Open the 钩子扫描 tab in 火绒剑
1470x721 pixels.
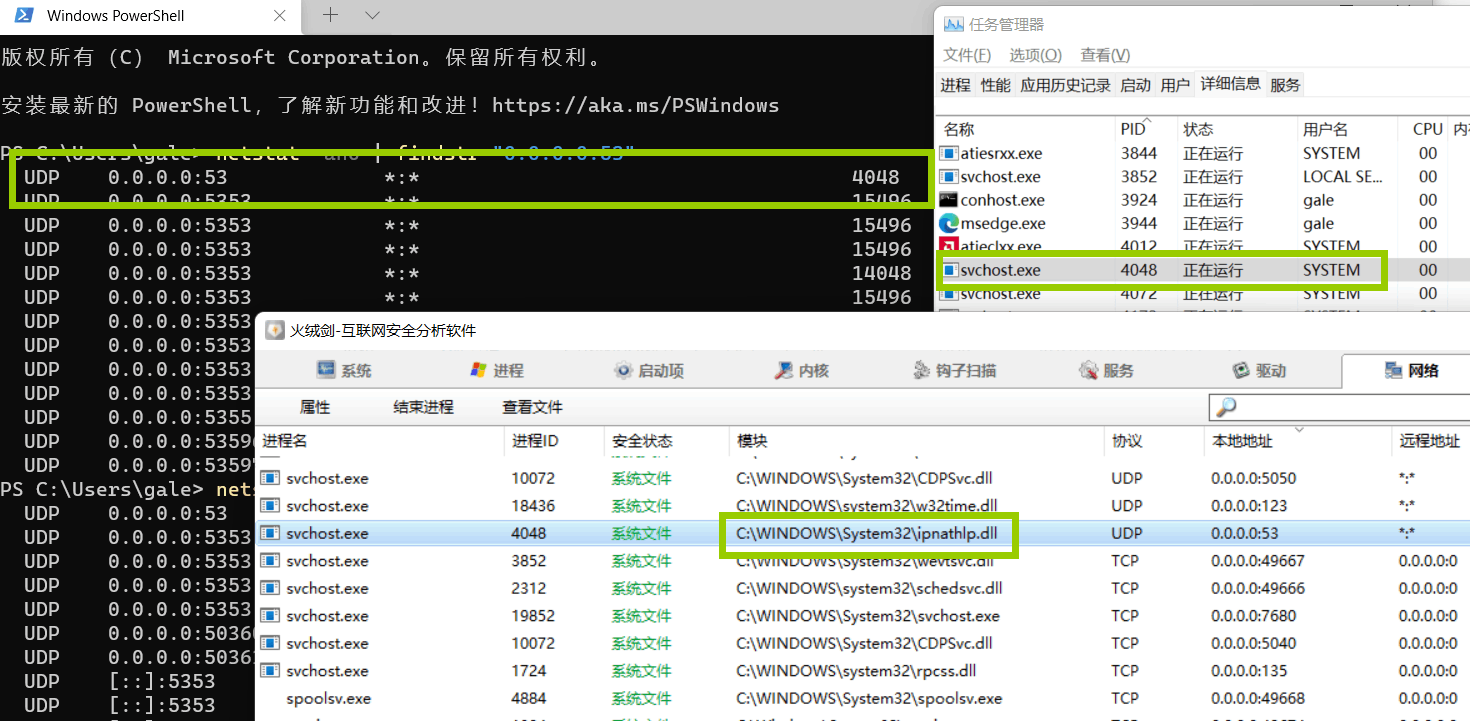tap(954, 370)
